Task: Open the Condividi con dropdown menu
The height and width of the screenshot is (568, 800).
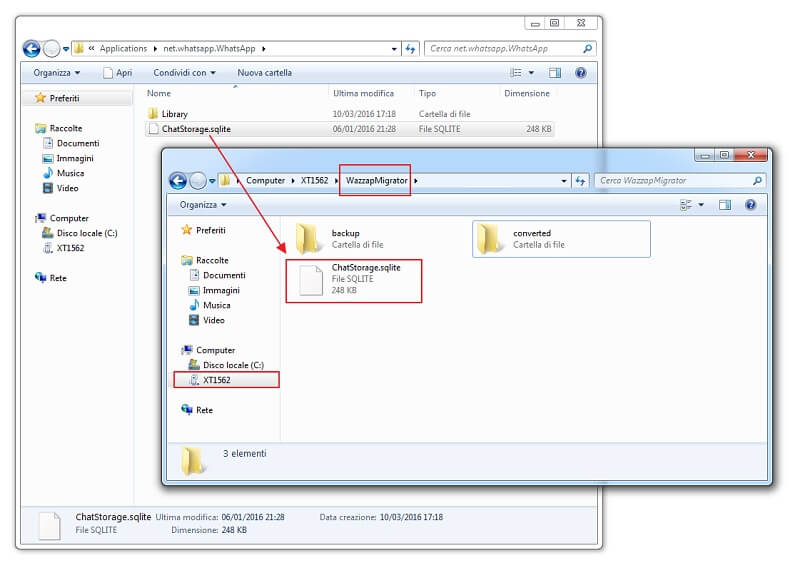Action: [x=184, y=73]
